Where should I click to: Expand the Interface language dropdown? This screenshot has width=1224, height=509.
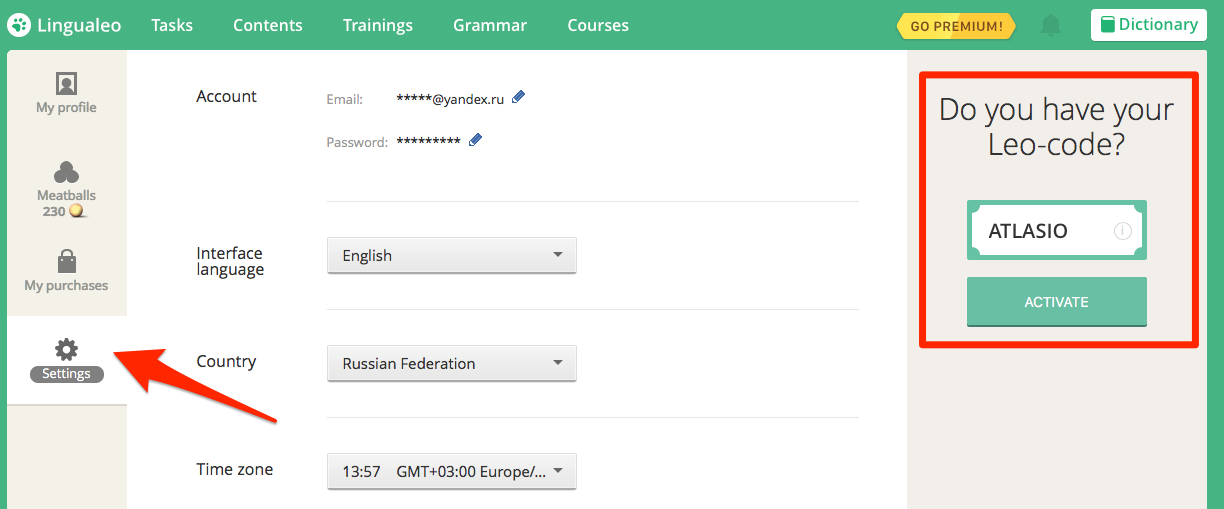pos(451,255)
